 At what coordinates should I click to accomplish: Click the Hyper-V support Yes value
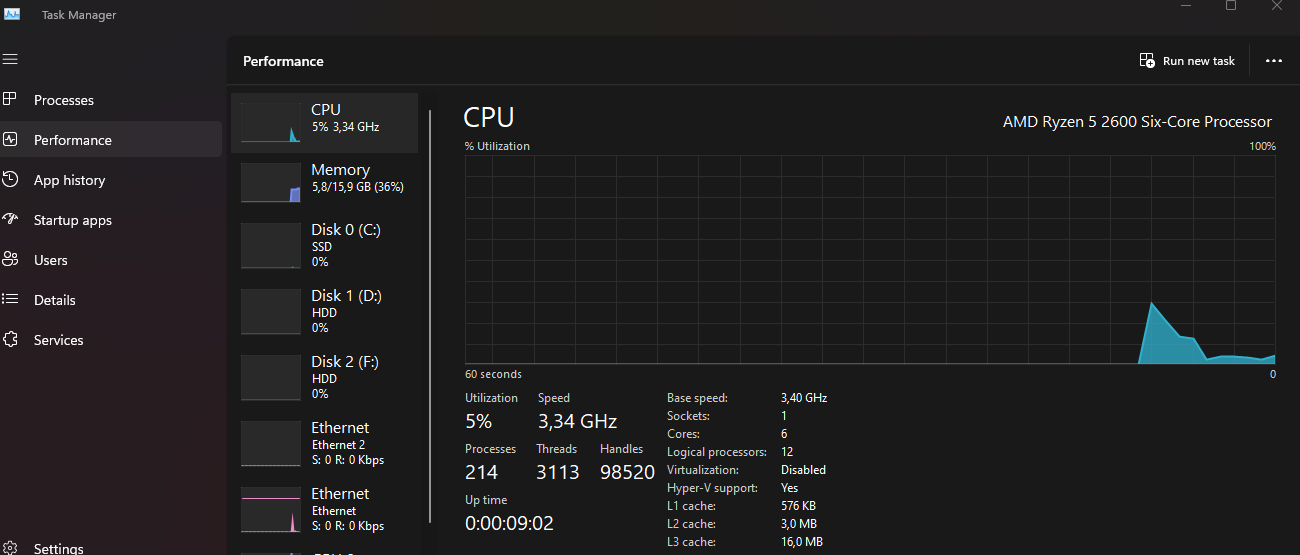pos(790,488)
